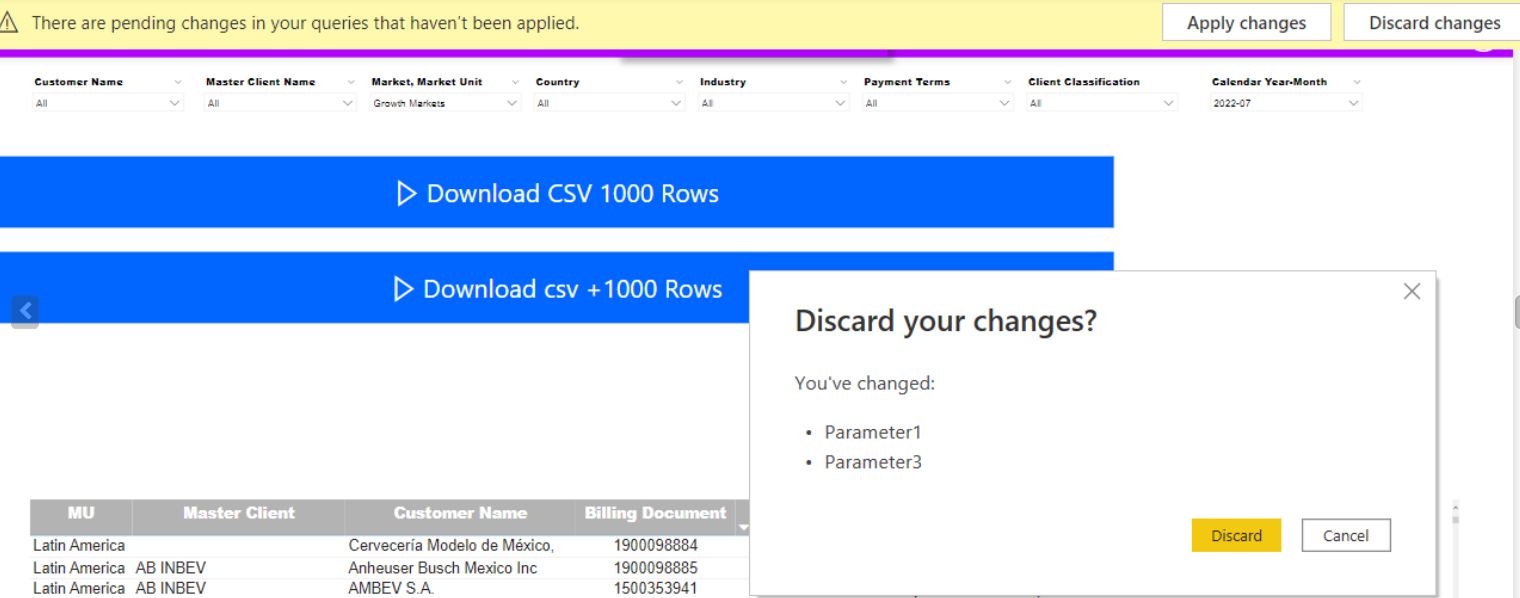Screen dimensions: 1520x598
Task: Open the Client Classification All dropdown
Action: [1102, 103]
